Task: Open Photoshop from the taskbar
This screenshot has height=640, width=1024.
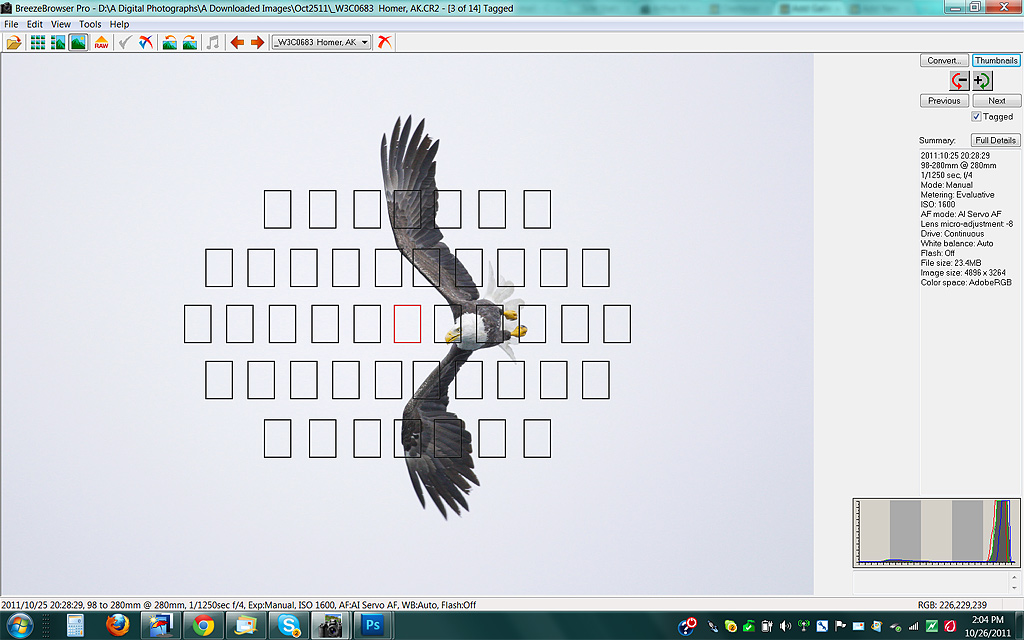Action: pyautogui.click(x=373, y=626)
